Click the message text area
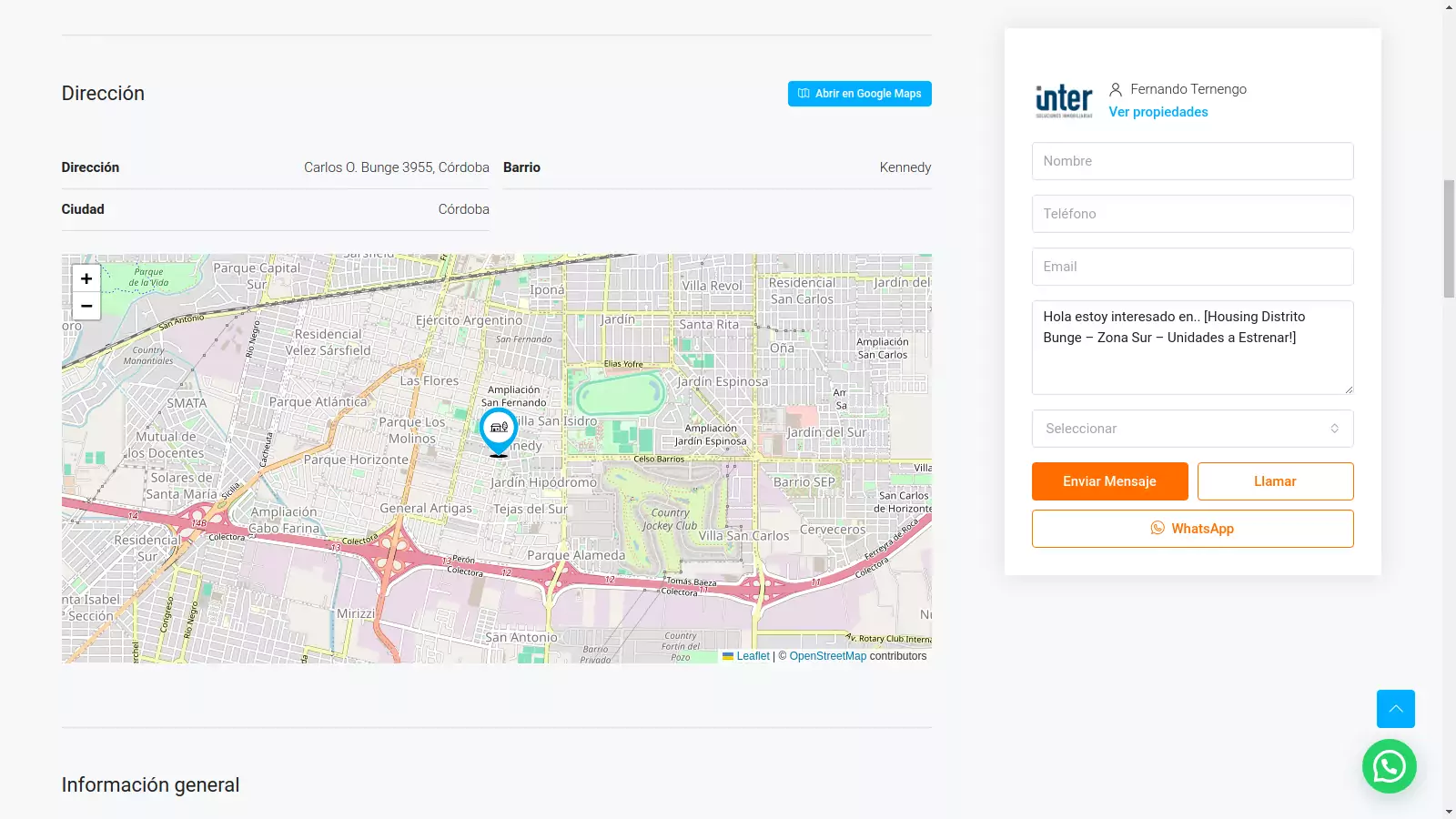The width and height of the screenshot is (1456, 819). click(x=1192, y=348)
